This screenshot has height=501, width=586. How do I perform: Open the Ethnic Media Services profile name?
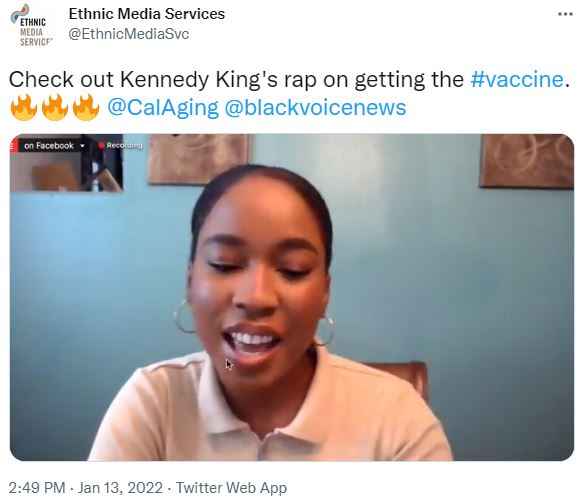pyautogui.click(x=147, y=14)
